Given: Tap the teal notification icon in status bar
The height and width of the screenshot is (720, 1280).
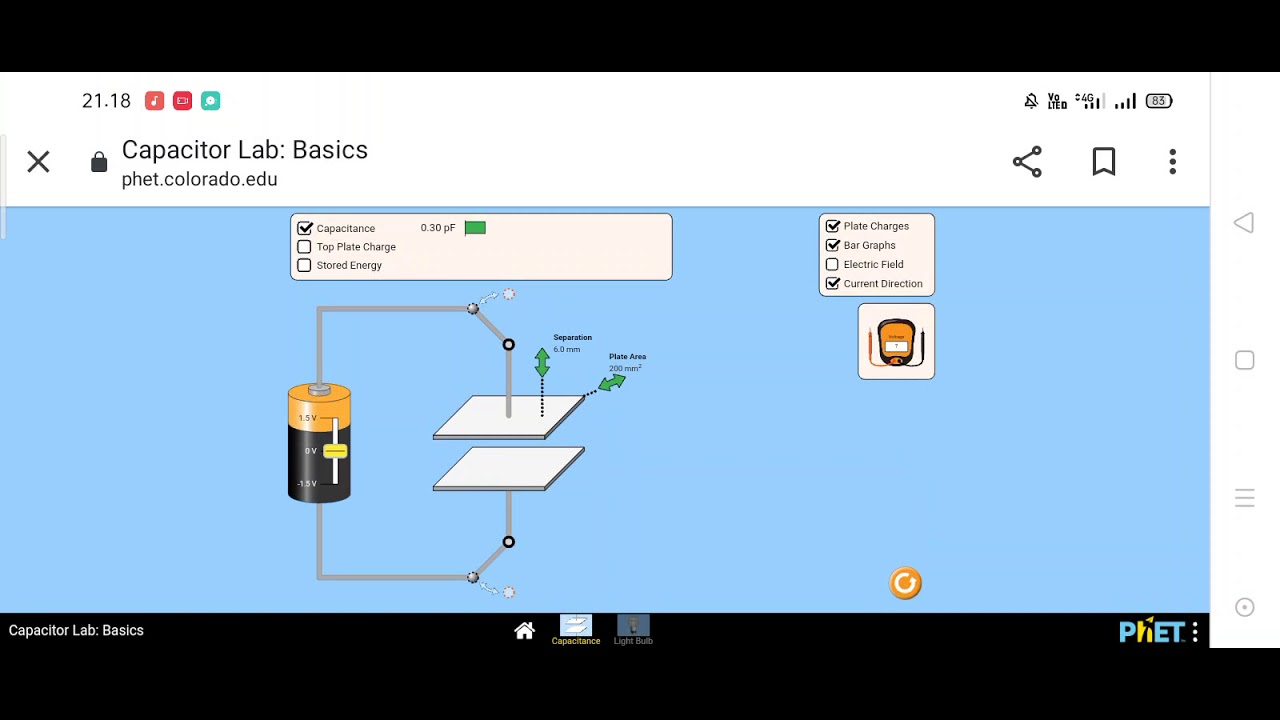Looking at the screenshot, I should tap(210, 101).
